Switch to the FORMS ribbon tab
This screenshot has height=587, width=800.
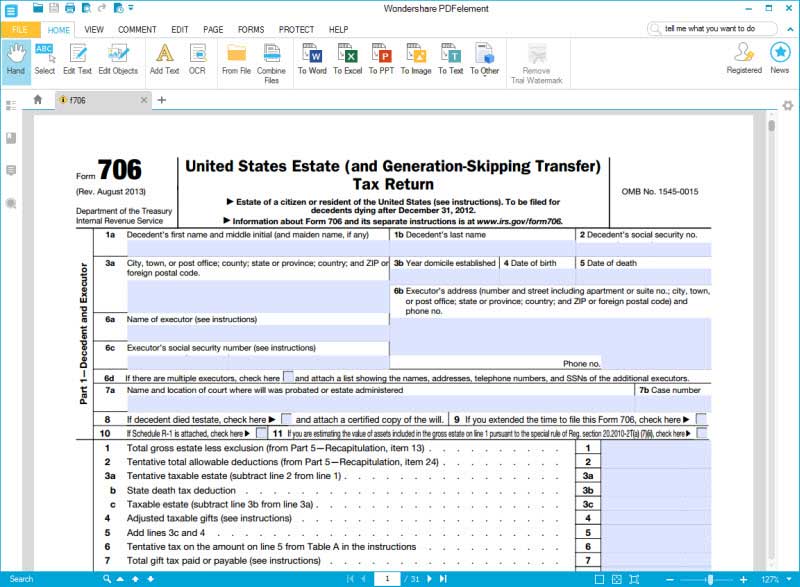click(x=251, y=30)
